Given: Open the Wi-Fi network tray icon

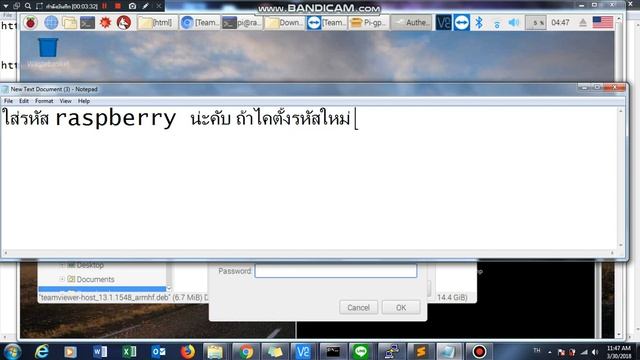Looking at the screenshot, I should pyautogui.click(x=497, y=23).
